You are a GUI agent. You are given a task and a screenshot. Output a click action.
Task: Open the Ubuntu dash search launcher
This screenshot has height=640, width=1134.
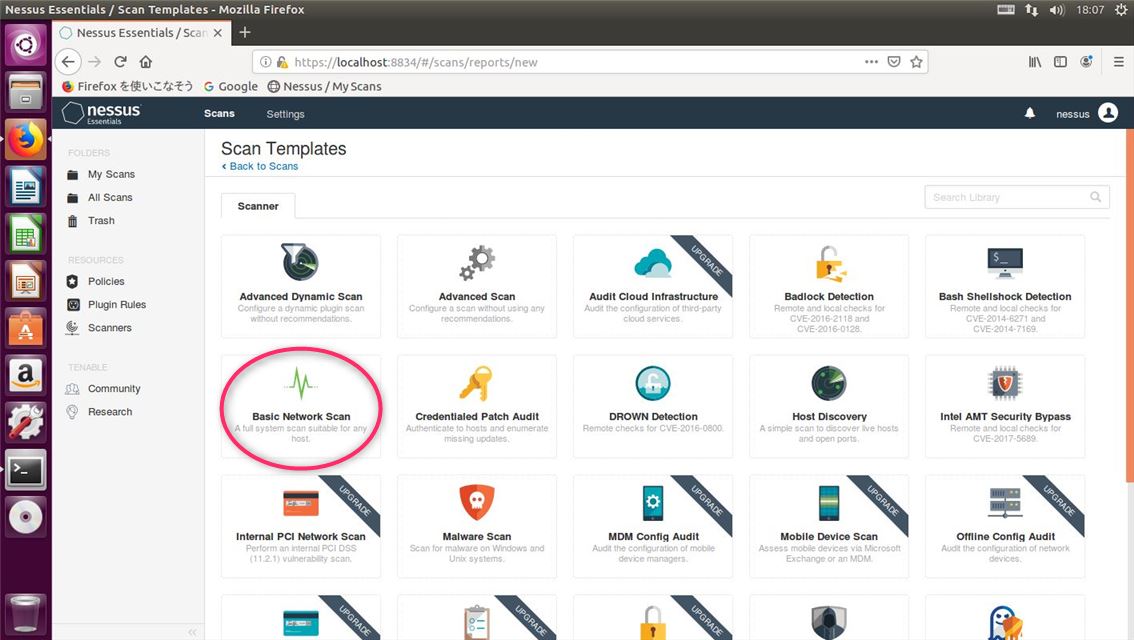[x=25, y=46]
